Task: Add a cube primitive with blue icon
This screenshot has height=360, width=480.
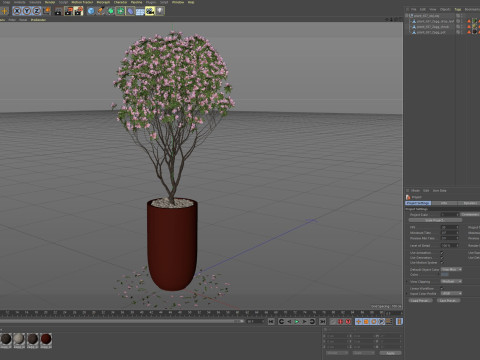Action: 91,11
